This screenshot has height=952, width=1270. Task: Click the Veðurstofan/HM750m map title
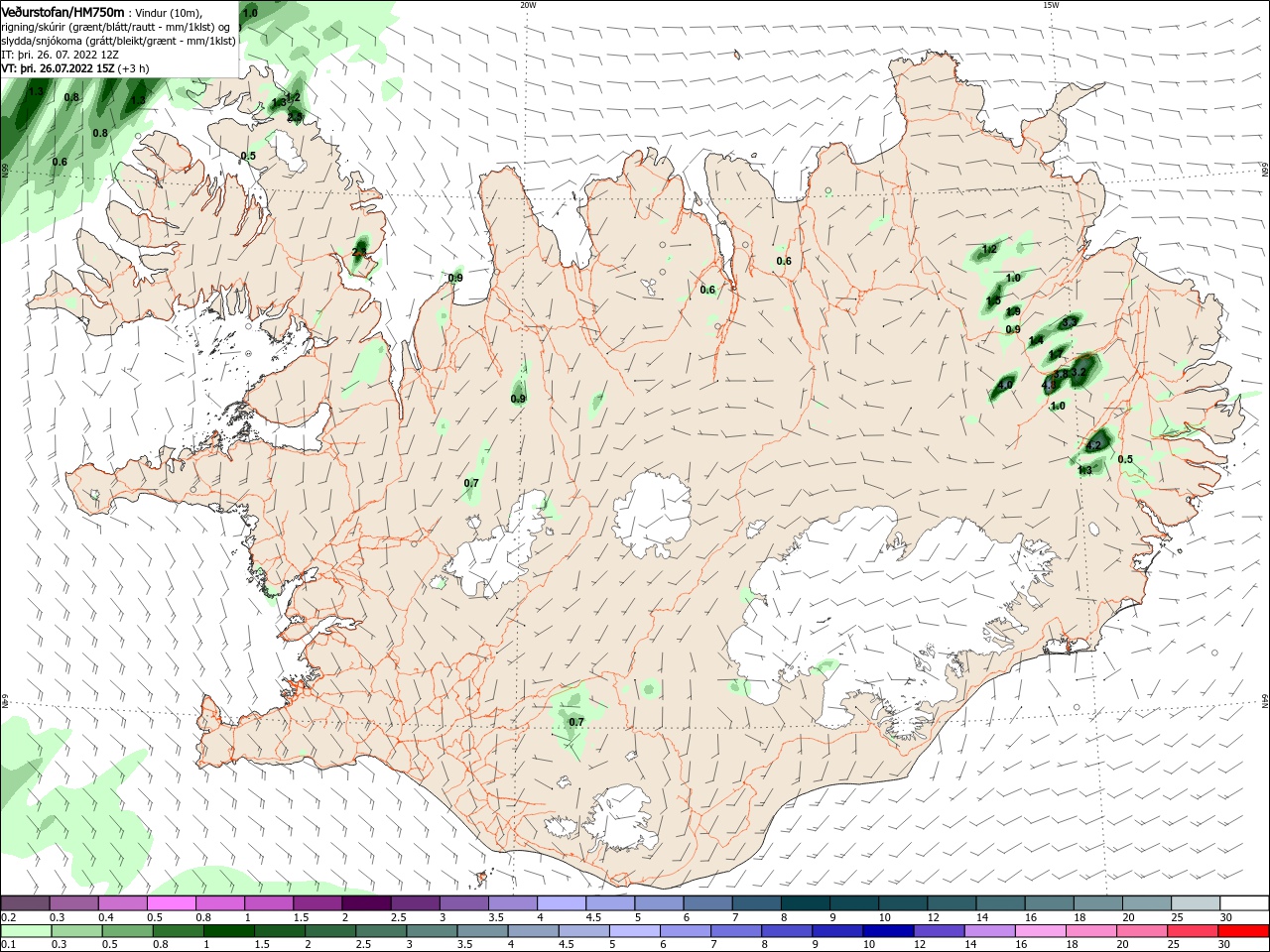click(63, 11)
